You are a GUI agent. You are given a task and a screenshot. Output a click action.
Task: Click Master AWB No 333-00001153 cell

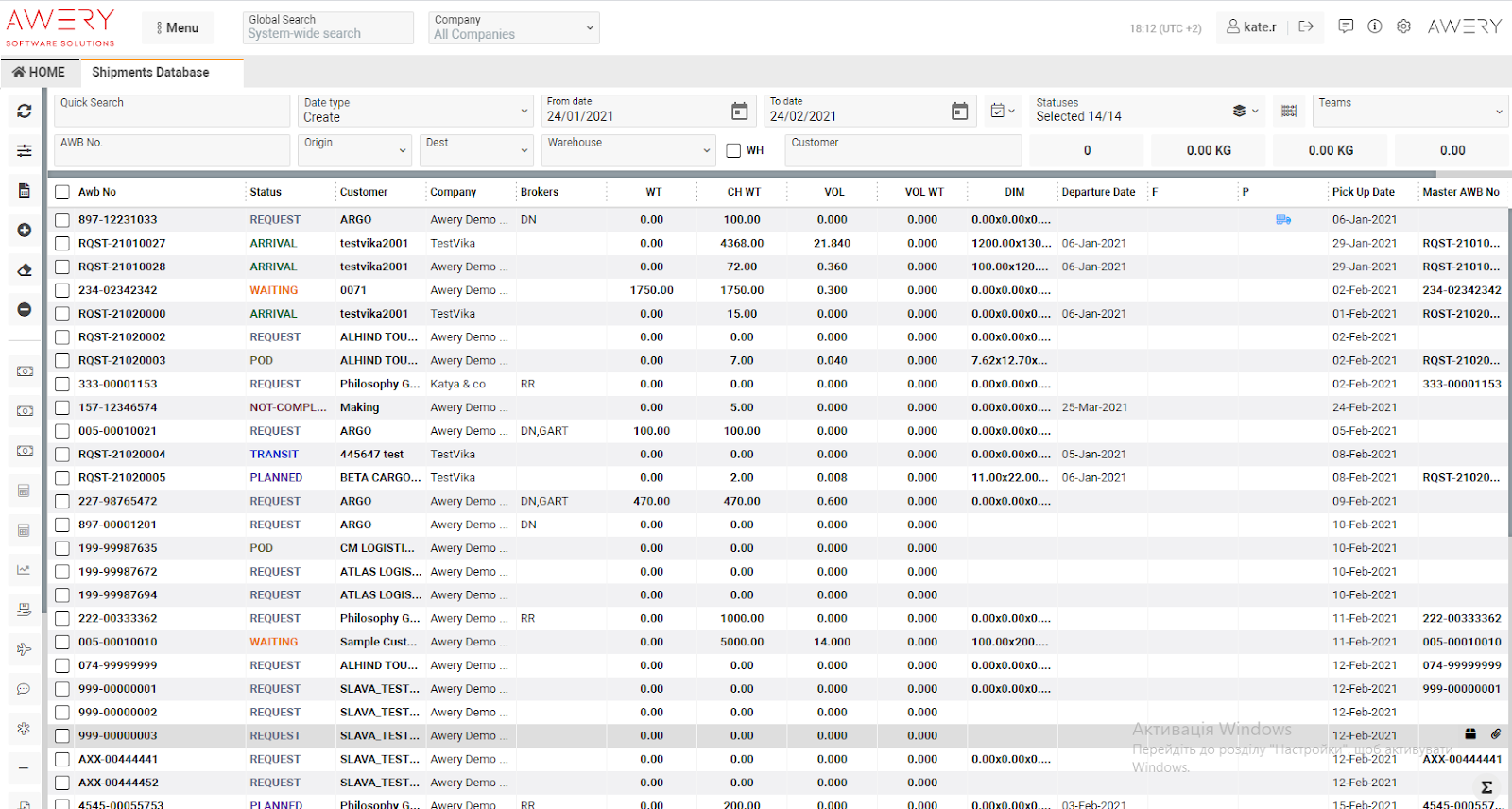coord(1461,384)
